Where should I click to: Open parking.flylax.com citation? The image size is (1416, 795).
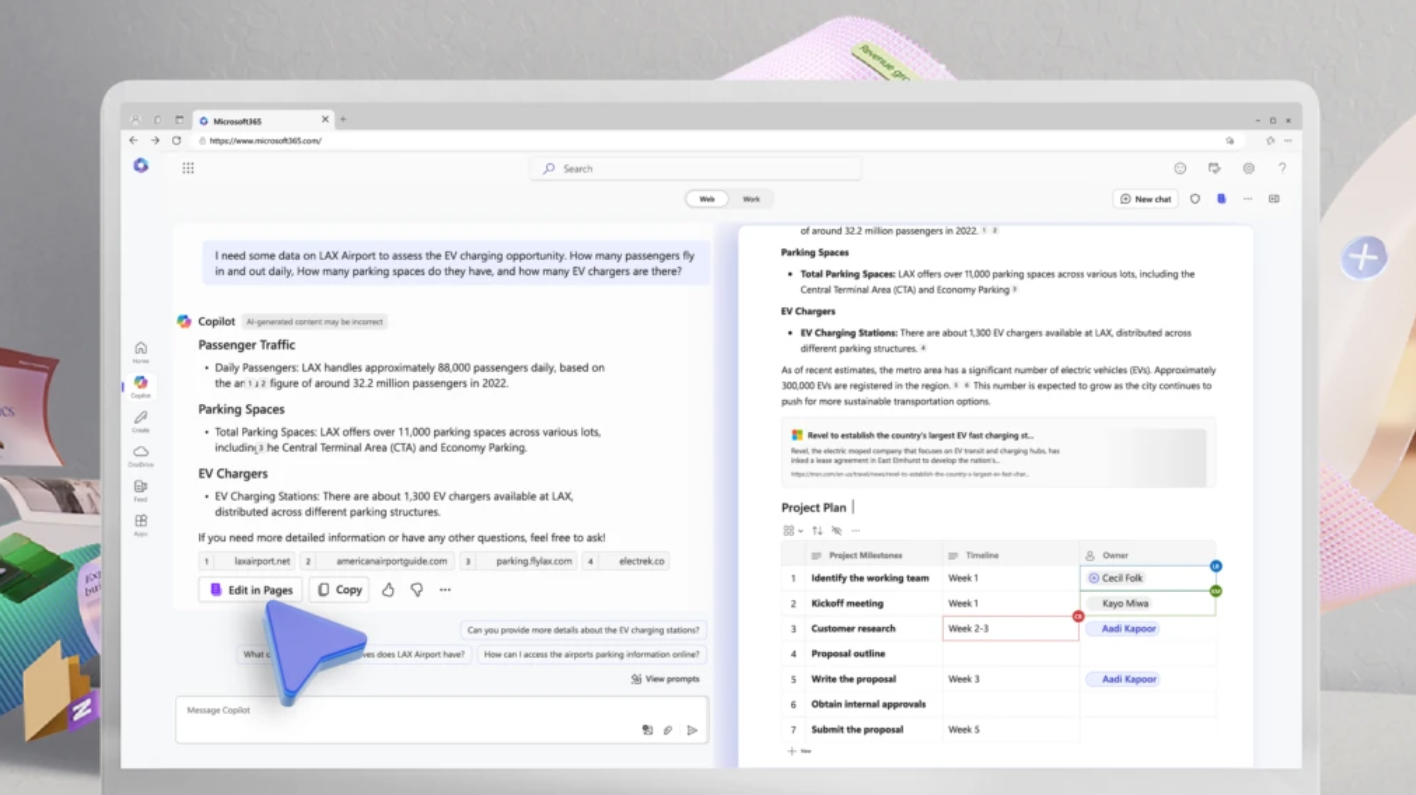click(x=519, y=562)
